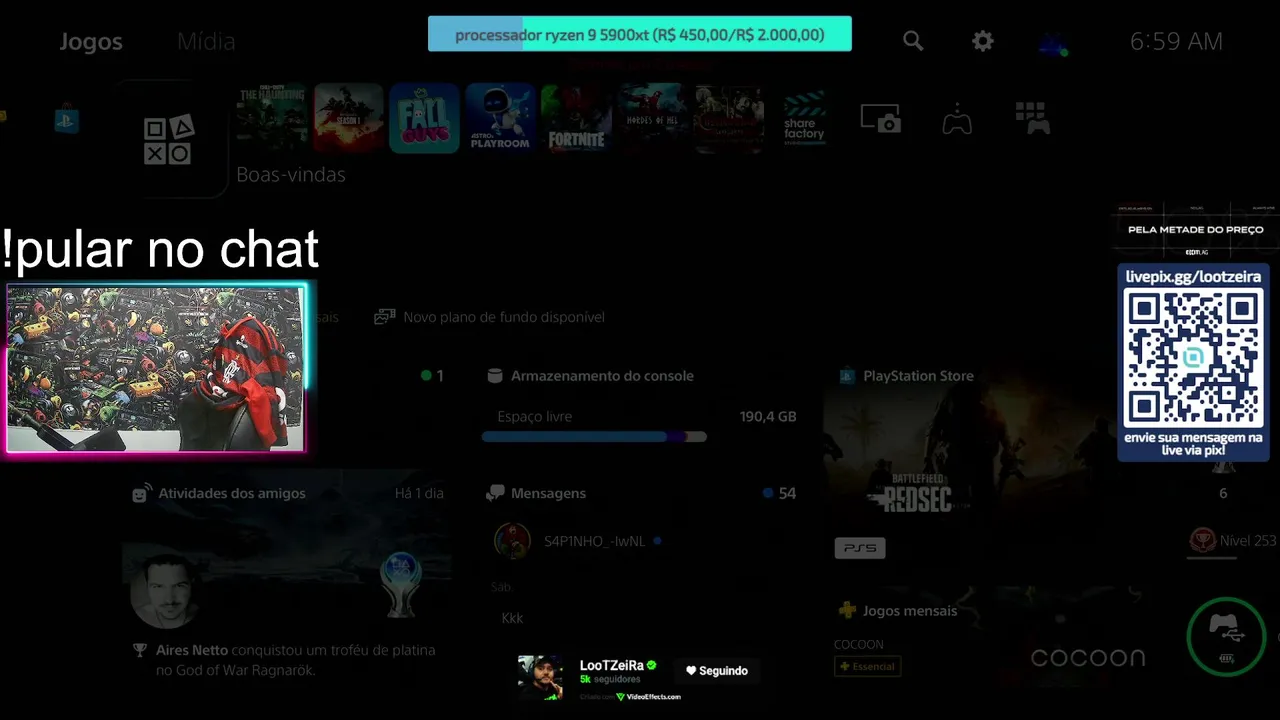Click the search magnifier icon
This screenshot has height=720, width=1280.
tap(913, 41)
